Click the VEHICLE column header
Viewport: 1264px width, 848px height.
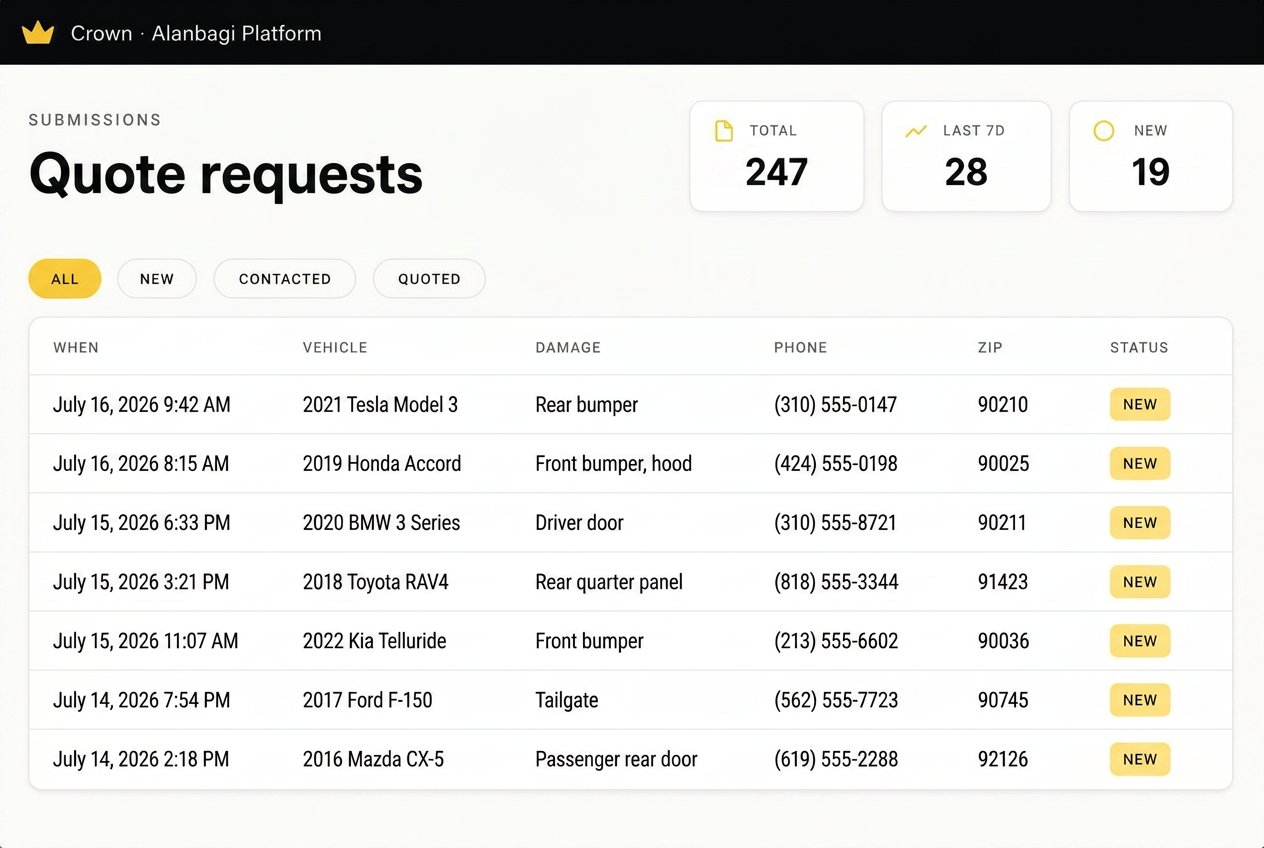click(335, 348)
